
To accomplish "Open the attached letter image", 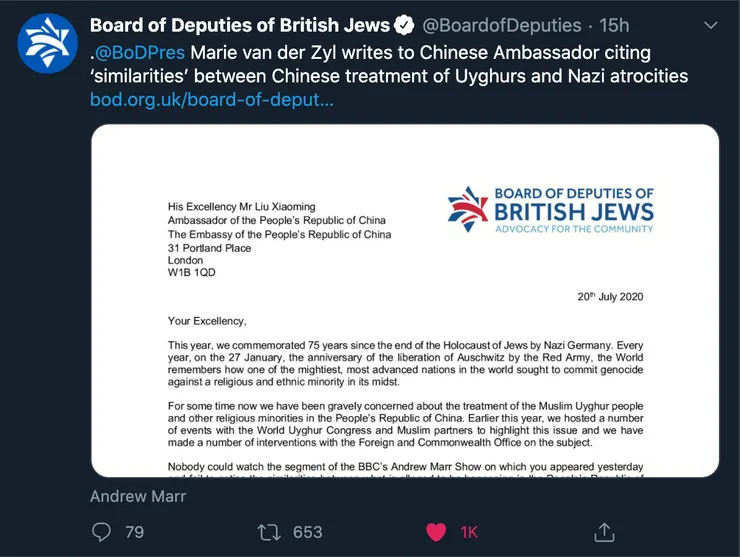I will 404,301.
